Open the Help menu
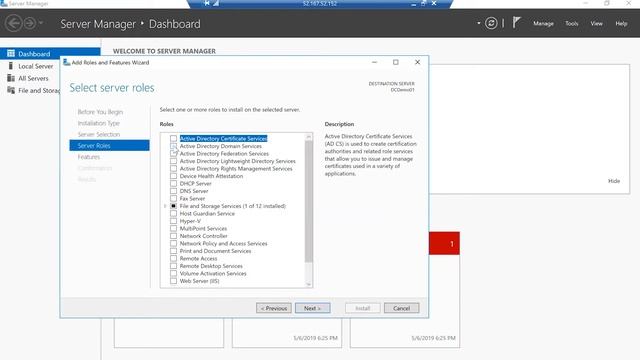640x360 pixels. pos(621,24)
